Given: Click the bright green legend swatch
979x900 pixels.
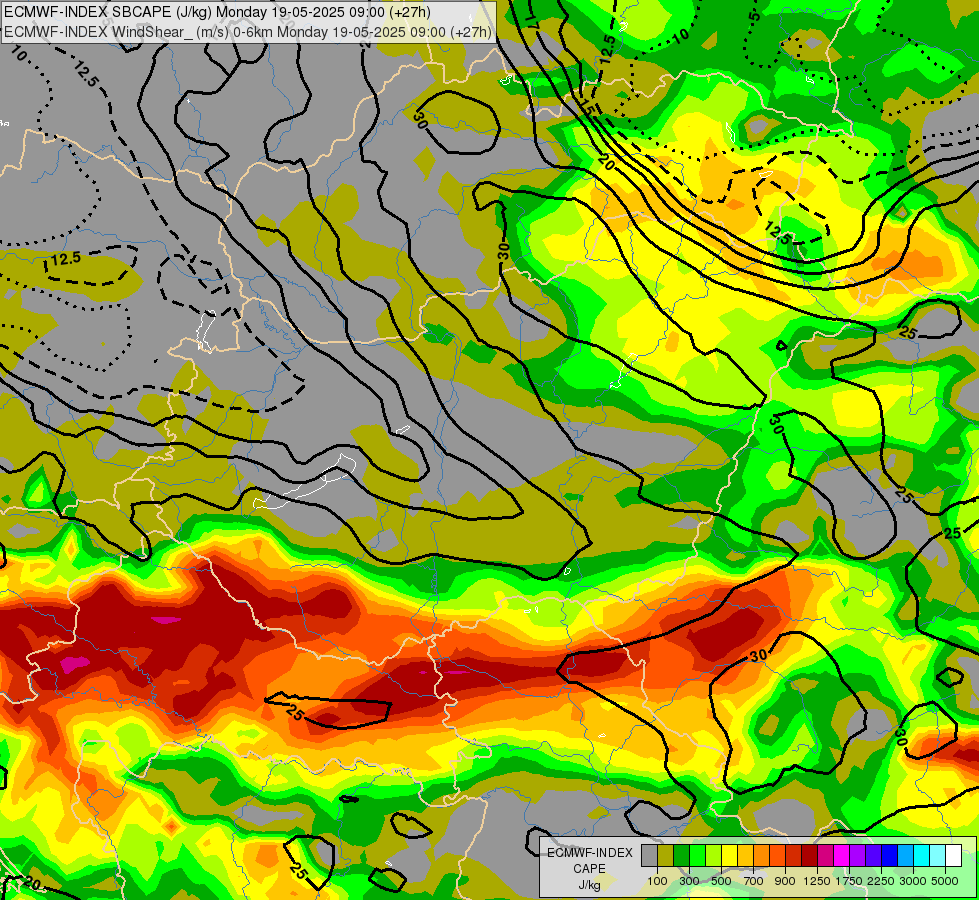Looking at the screenshot, I should (x=697, y=856).
